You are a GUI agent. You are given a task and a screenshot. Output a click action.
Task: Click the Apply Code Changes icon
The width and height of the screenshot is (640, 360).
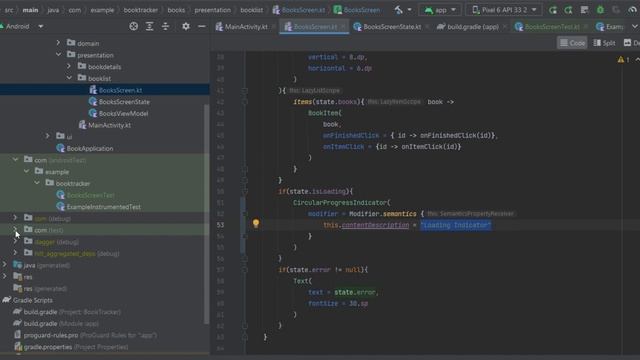[x=568, y=10]
